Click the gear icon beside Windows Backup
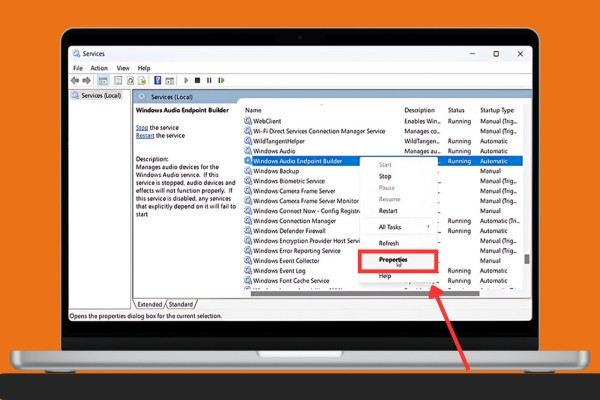The width and height of the screenshot is (600, 400). 248,170
